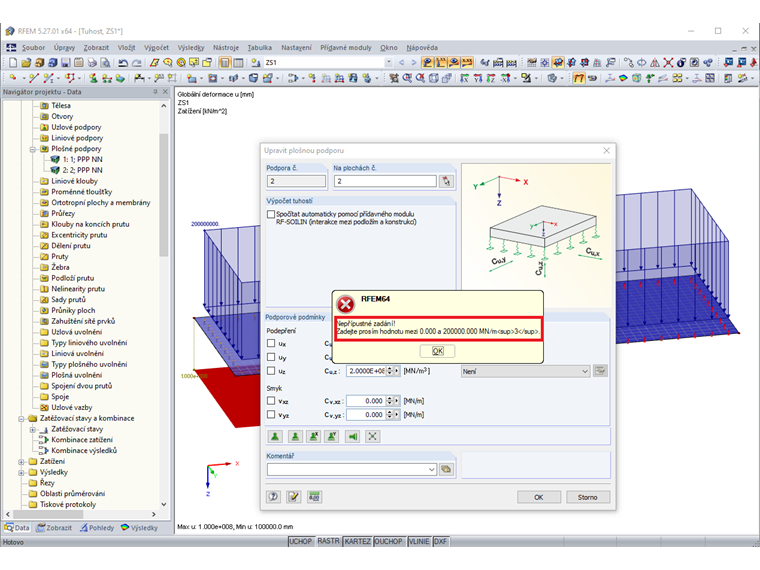Viewport: 760px width, 570px height.
Task: Click the Print preview magnifier icon
Action: coord(105,63)
